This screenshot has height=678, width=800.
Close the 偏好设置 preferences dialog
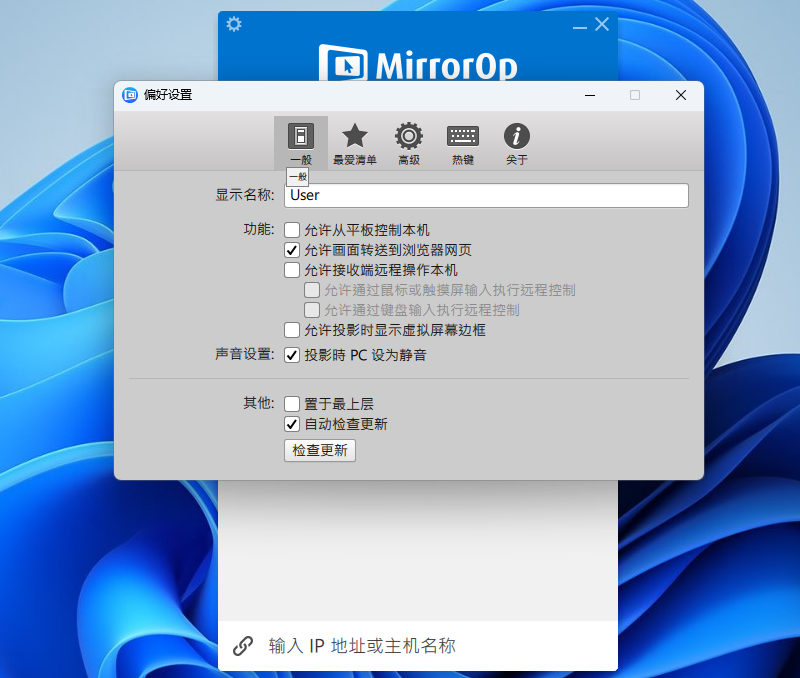681,95
